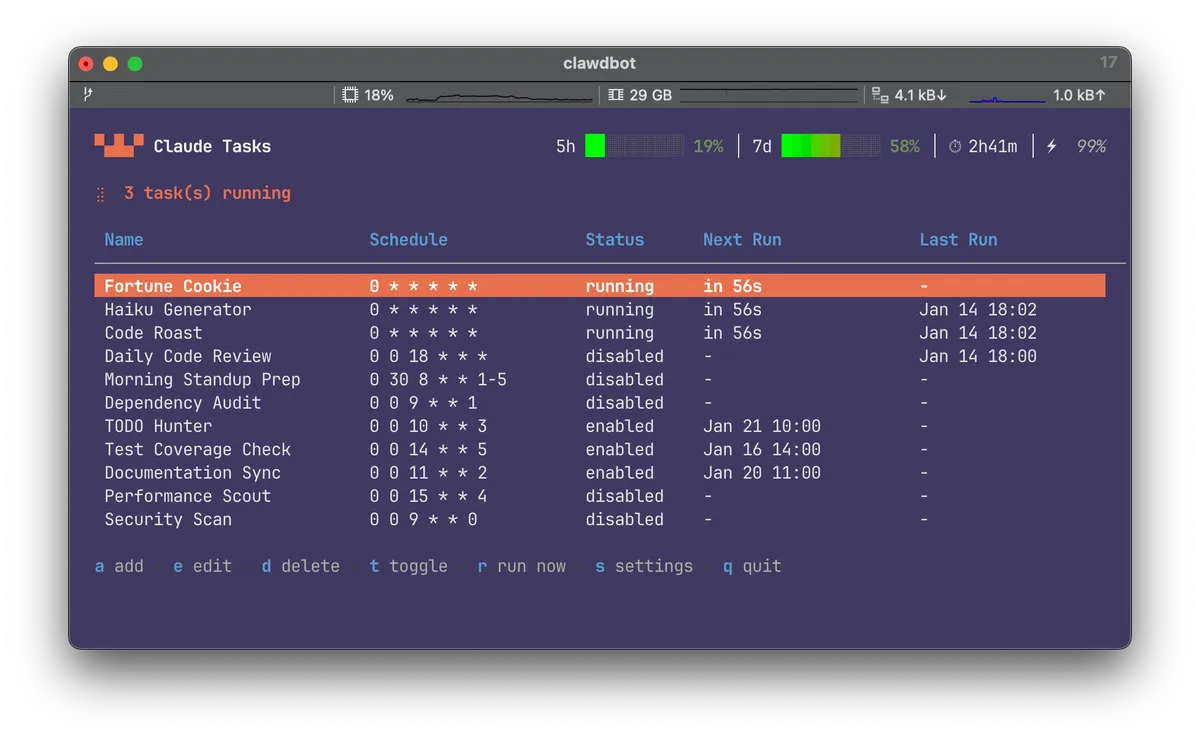Click the 'r run now' footer command
Viewport: 1200px width, 740px height.
click(521, 566)
